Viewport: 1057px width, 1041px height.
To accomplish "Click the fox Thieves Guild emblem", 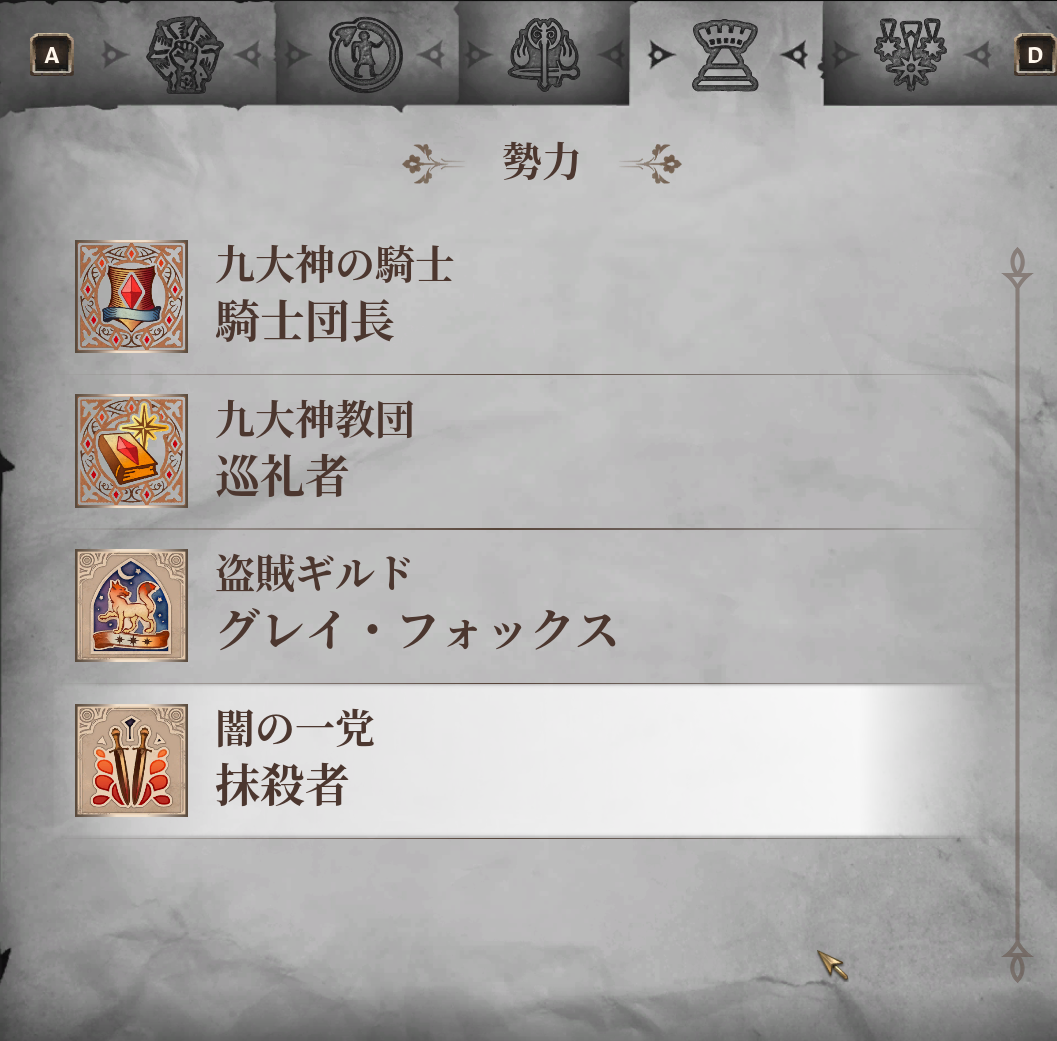I will point(131,605).
